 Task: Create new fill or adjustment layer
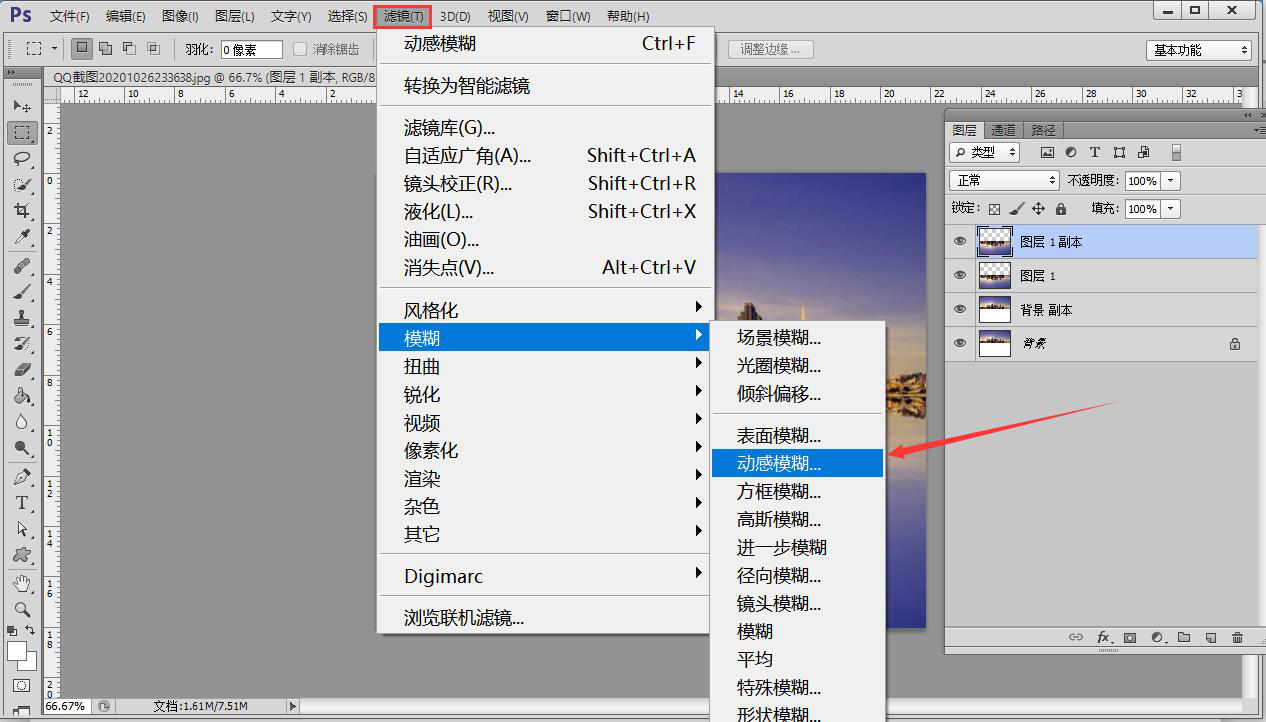click(x=1158, y=637)
